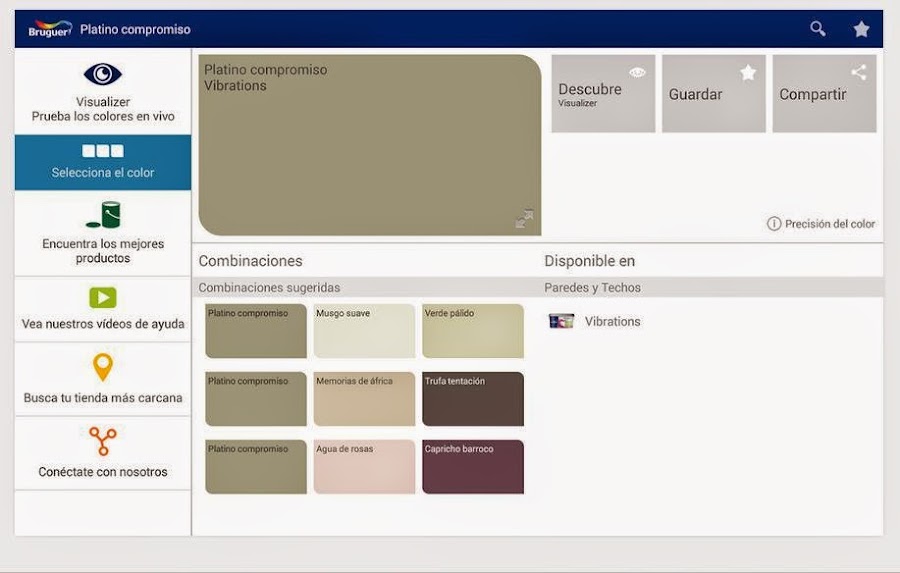Select the Memorias de áfrica swatch

pos(364,399)
